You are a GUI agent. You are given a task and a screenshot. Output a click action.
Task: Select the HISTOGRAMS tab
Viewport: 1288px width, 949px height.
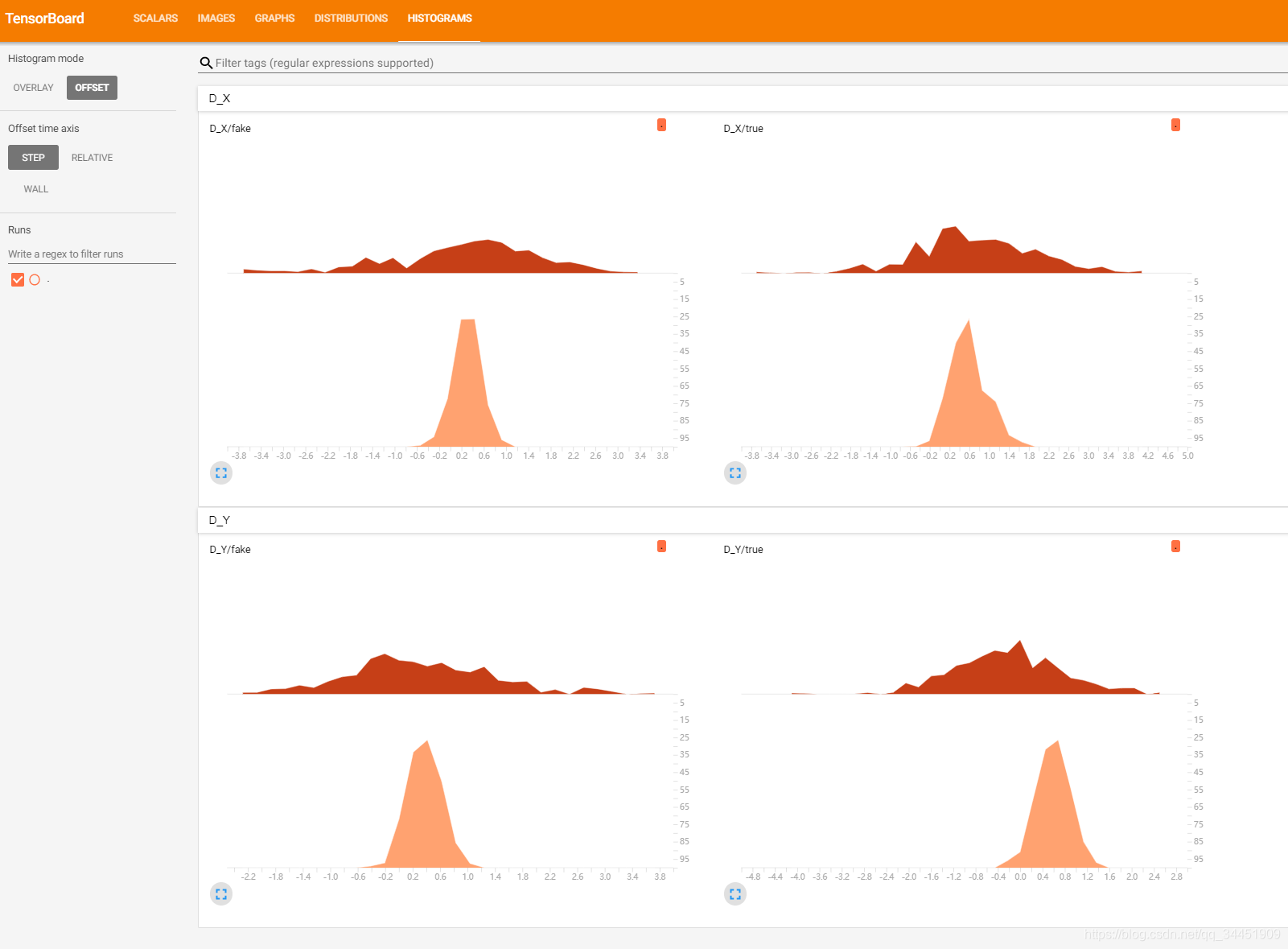click(x=439, y=19)
